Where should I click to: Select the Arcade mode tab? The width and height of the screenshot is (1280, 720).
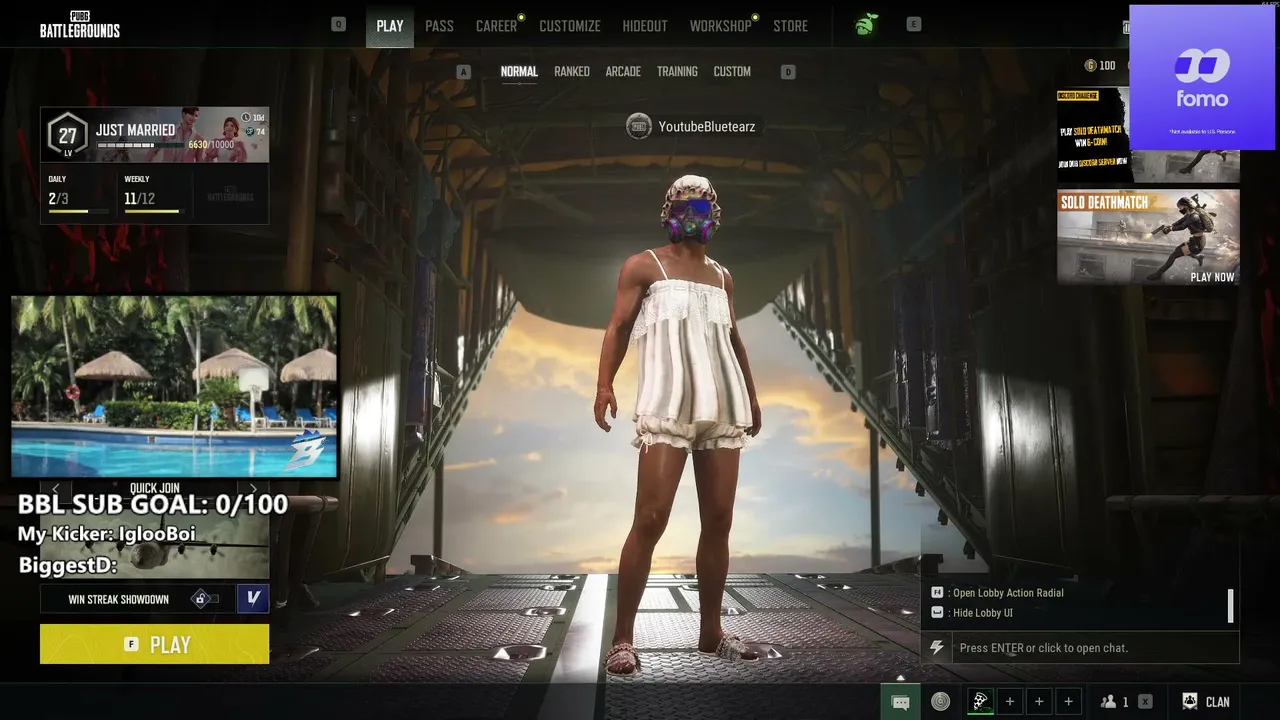pos(623,72)
